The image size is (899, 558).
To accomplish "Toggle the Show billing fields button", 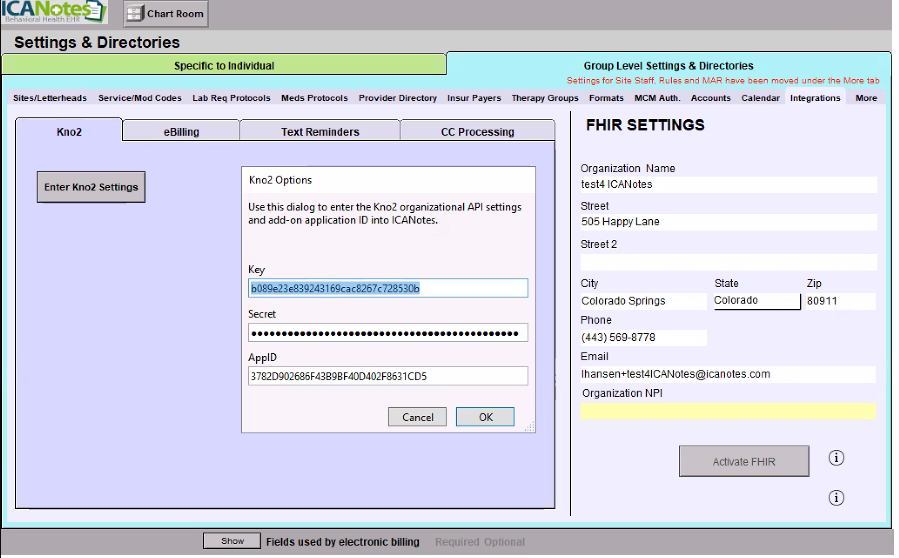I will (x=232, y=541).
